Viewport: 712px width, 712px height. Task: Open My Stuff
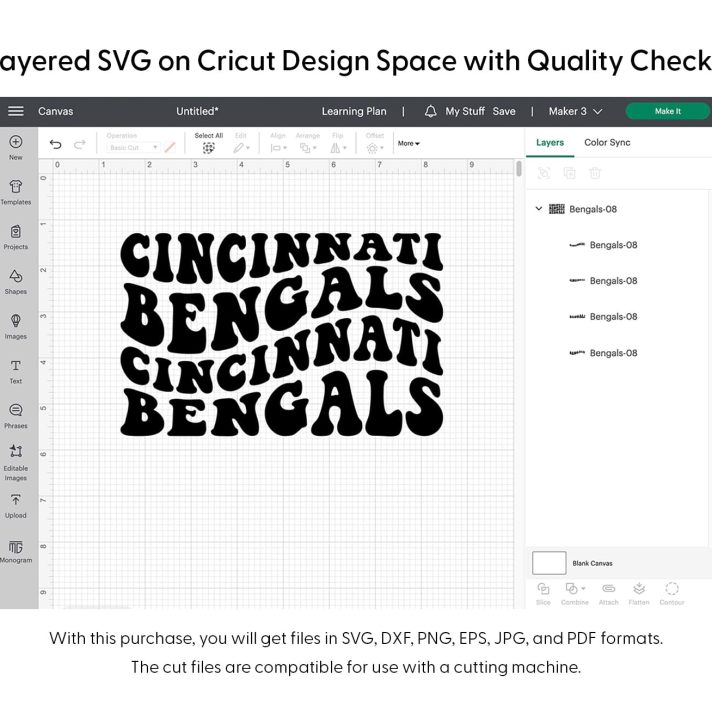click(x=465, y=111)
